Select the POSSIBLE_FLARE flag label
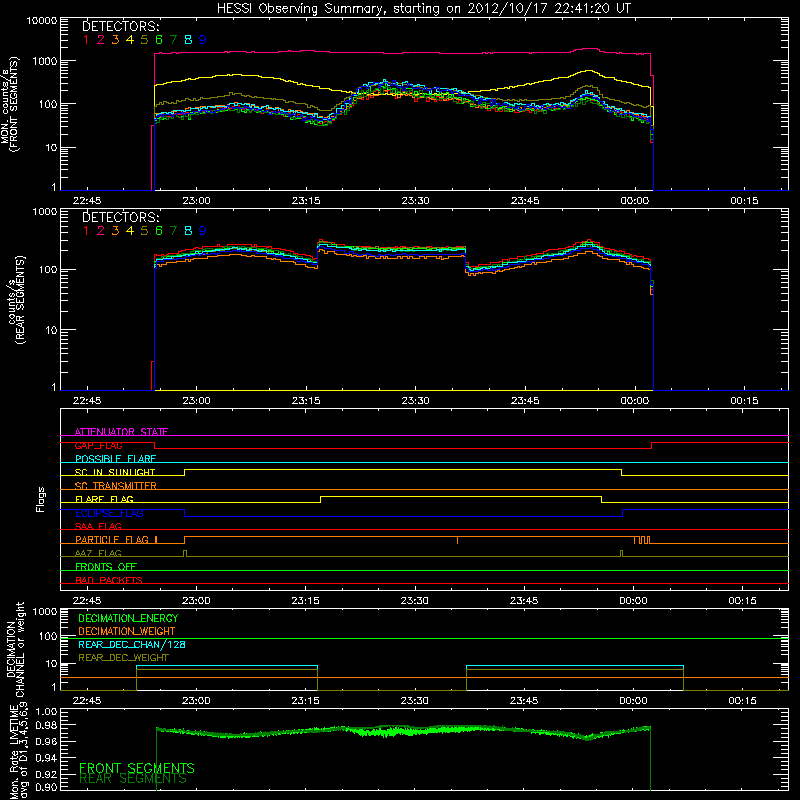 click(115, 459)
